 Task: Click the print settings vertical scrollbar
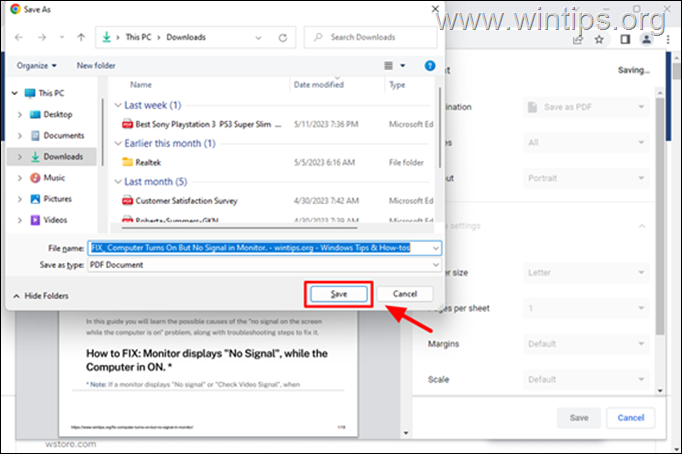point(660,216)
